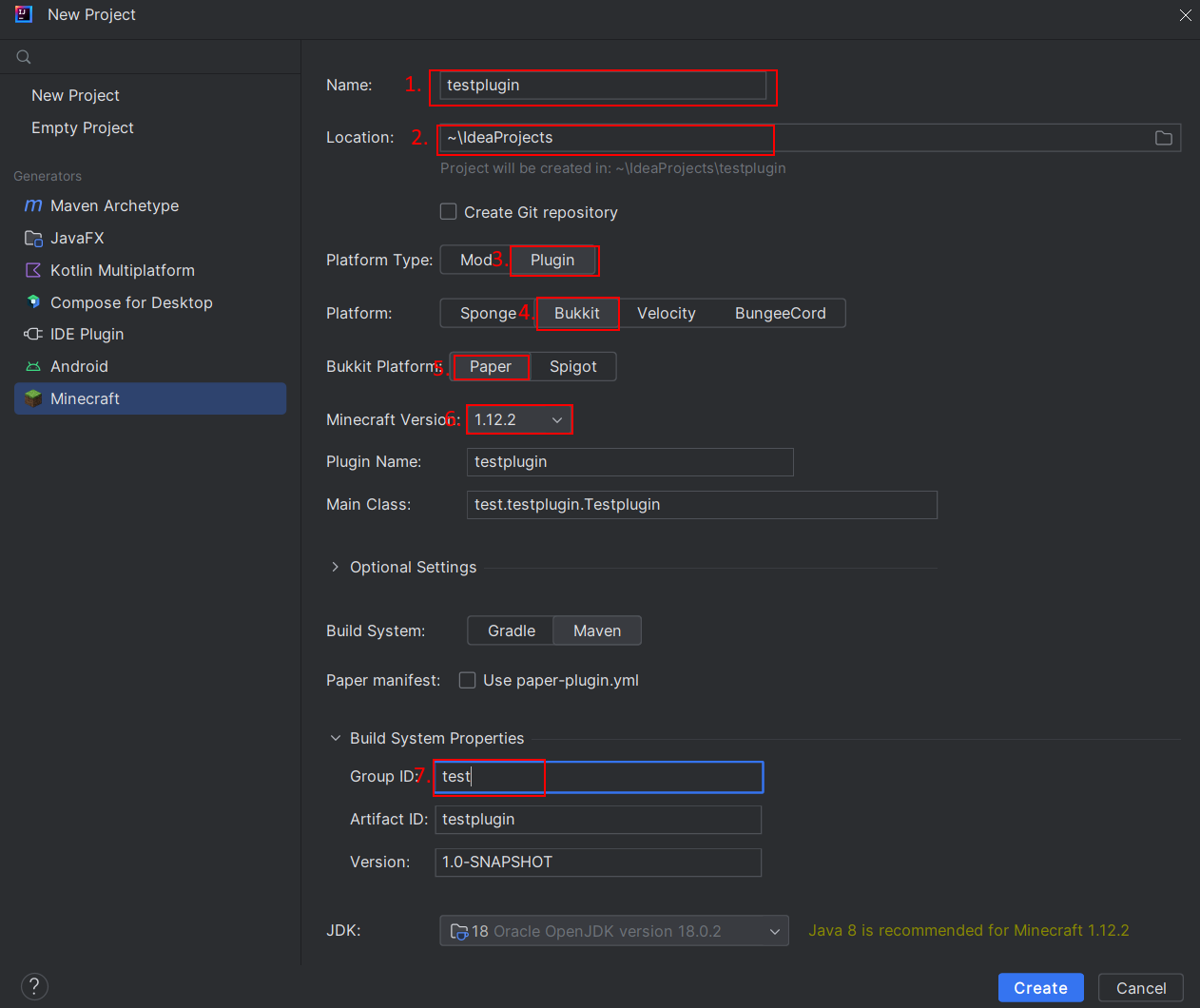Open the help question mark icon
1200x1008 pixels.
tap(34, 986)
